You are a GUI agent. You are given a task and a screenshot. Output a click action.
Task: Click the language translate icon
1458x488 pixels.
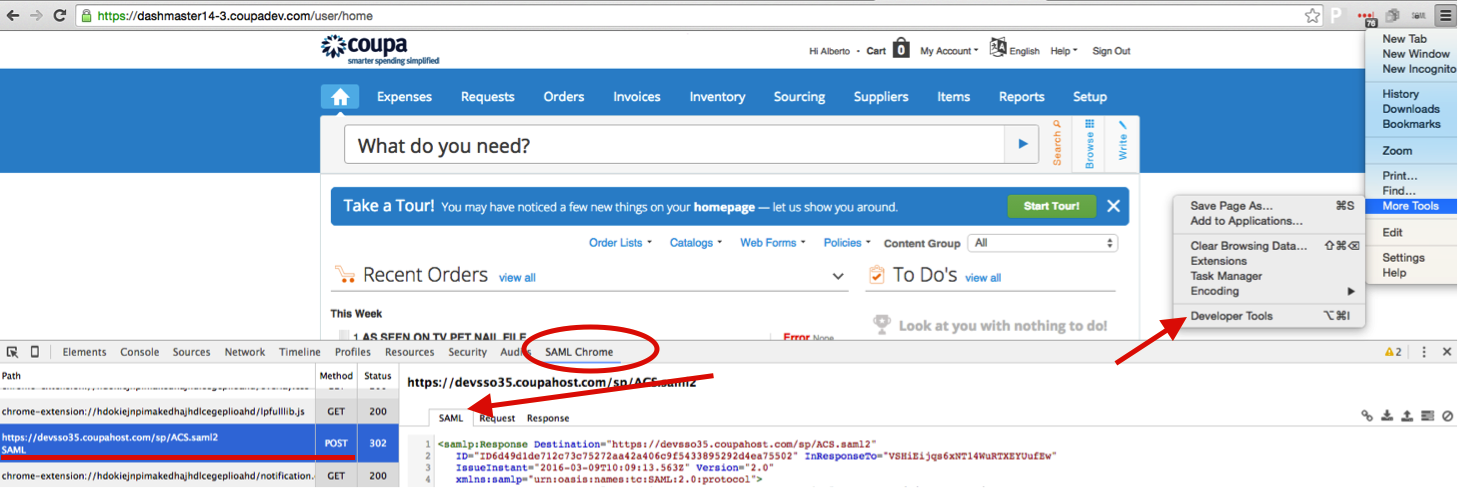coord(997,48)
